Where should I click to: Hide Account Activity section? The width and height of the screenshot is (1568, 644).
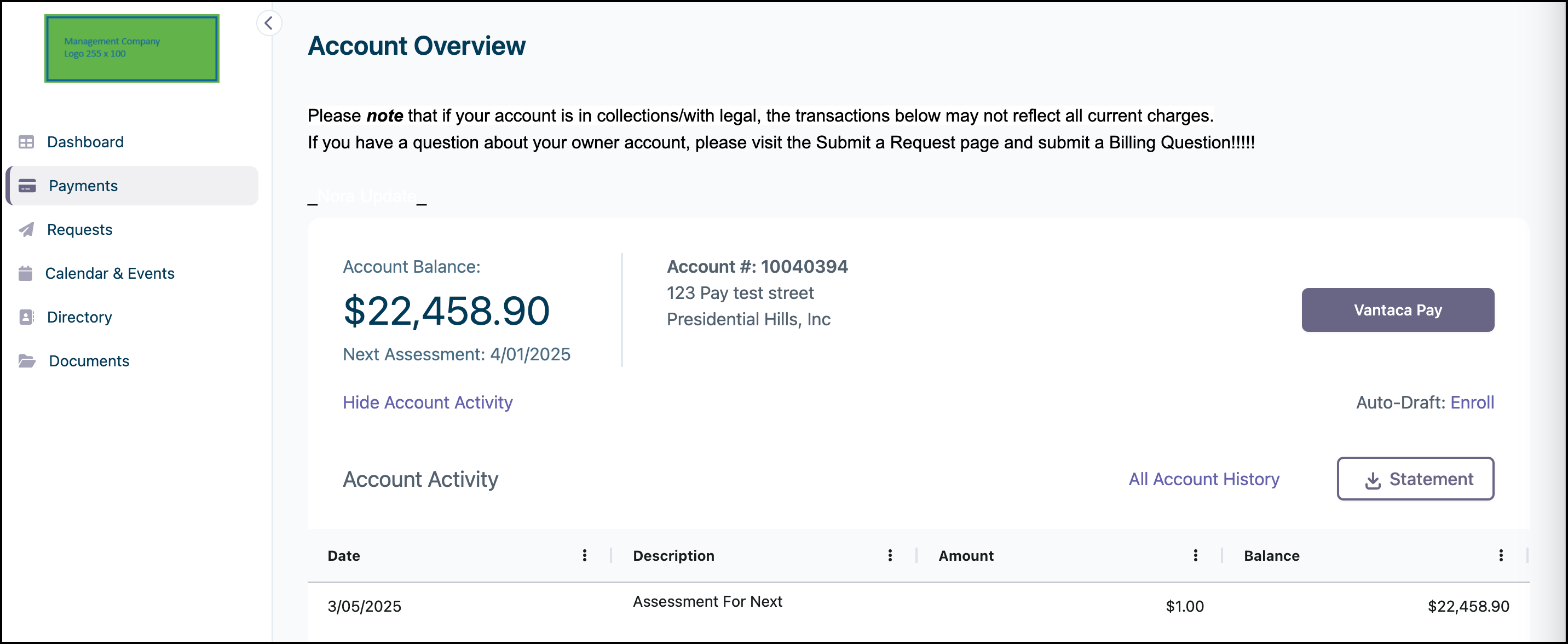(x=427, y=403)
